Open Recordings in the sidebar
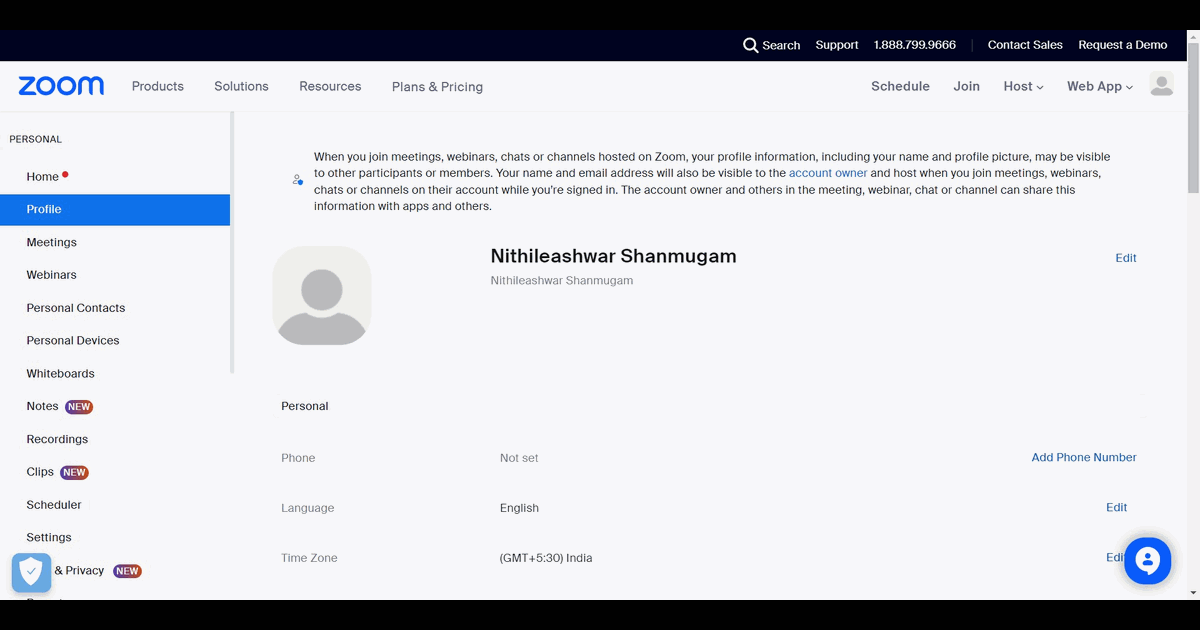 coord(57,439)
